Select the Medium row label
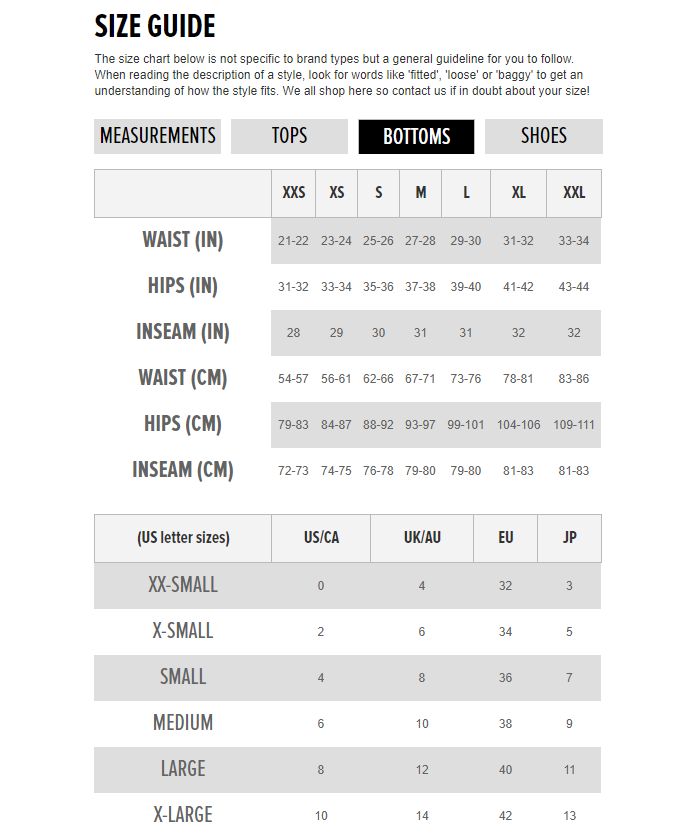 click(183, 723)
